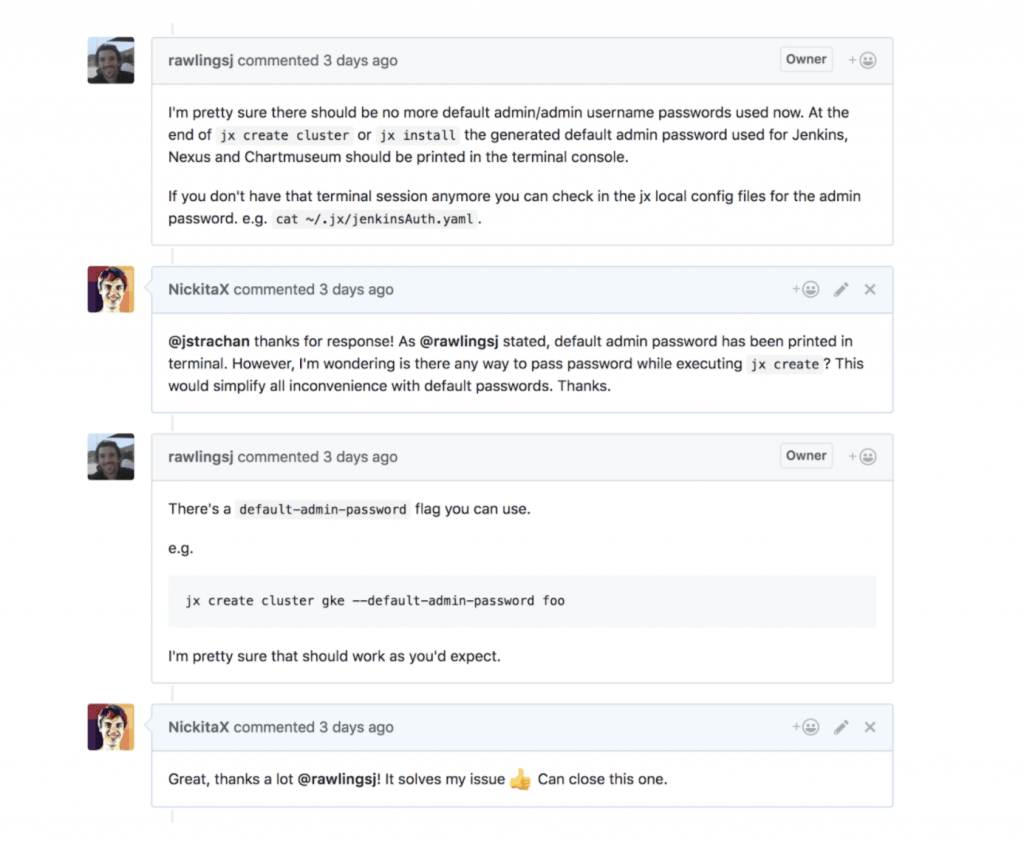1024x844 pixels.
Task: Click the '3 days ago' timestamp on first comment
Action: [360, 61]
